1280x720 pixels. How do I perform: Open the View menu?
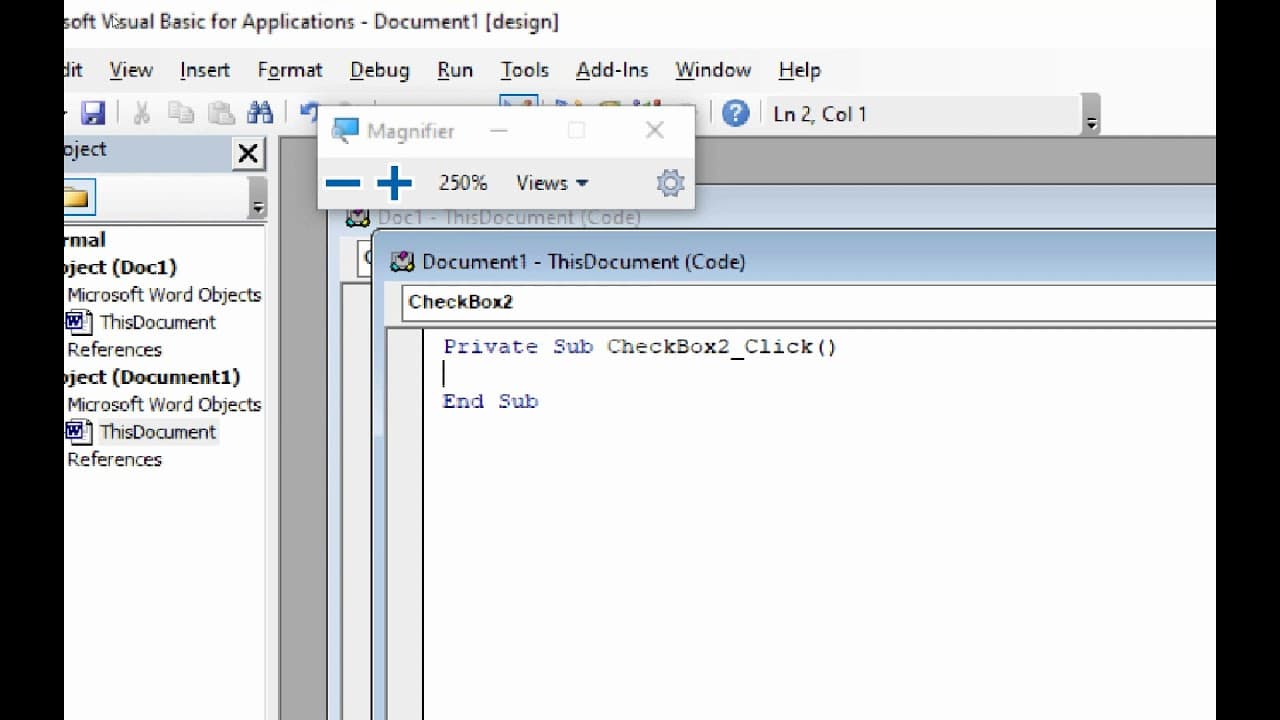coord(131,70)
